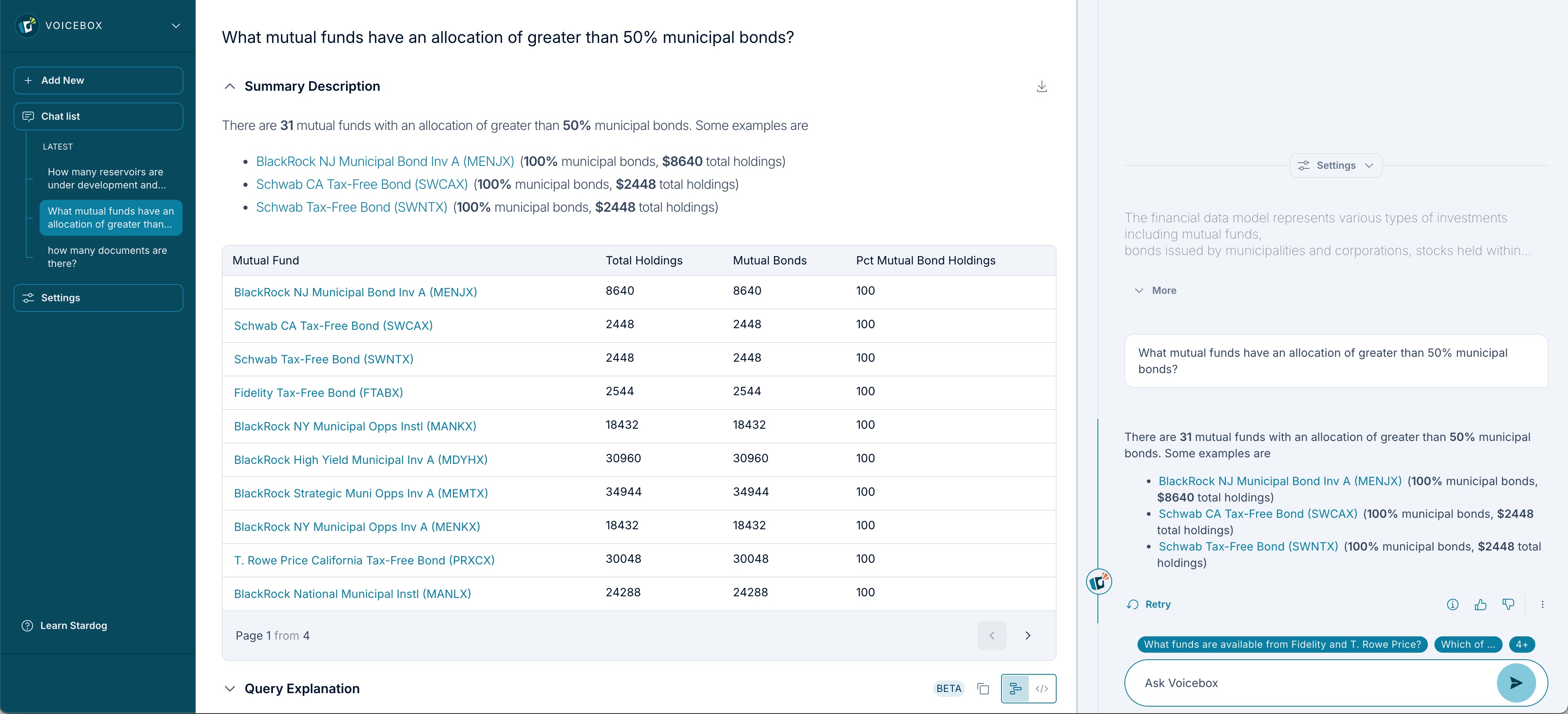Open the Voicebox header dropdown chevron
The height and width of the screenshot is (714, 1568).
click(176, 26)
